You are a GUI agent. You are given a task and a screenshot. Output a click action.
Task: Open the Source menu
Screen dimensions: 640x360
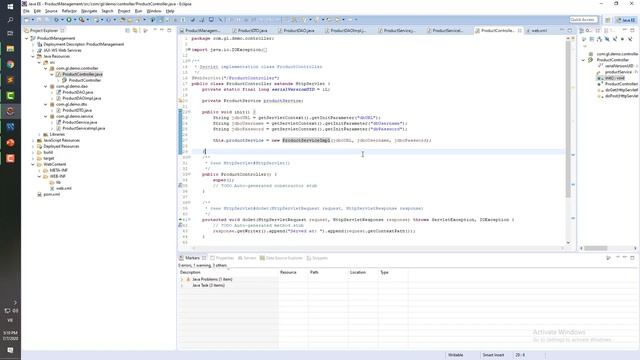pyautogui.click(x=51, y=11)
